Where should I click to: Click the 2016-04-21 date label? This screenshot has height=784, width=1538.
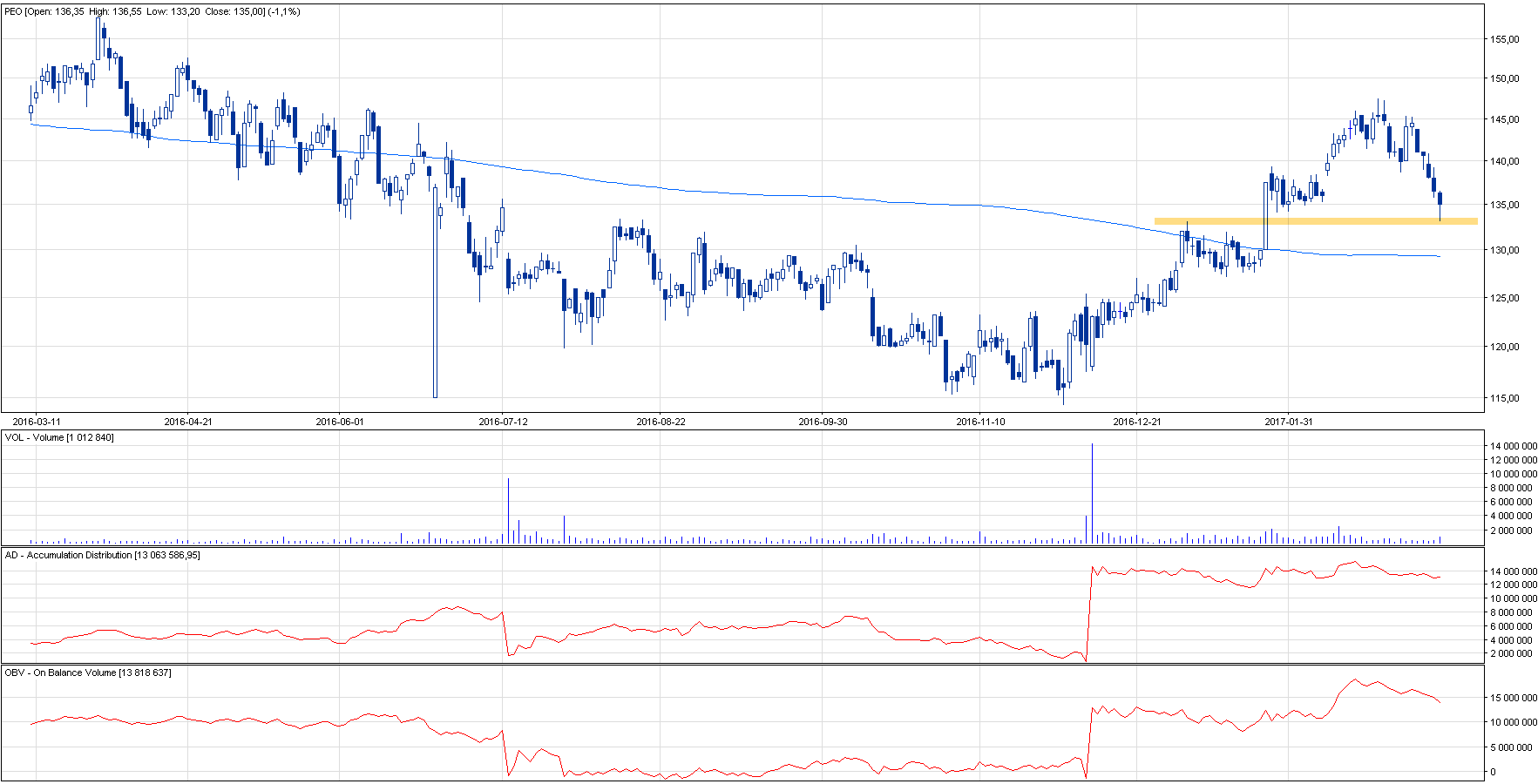click(188, 422)
